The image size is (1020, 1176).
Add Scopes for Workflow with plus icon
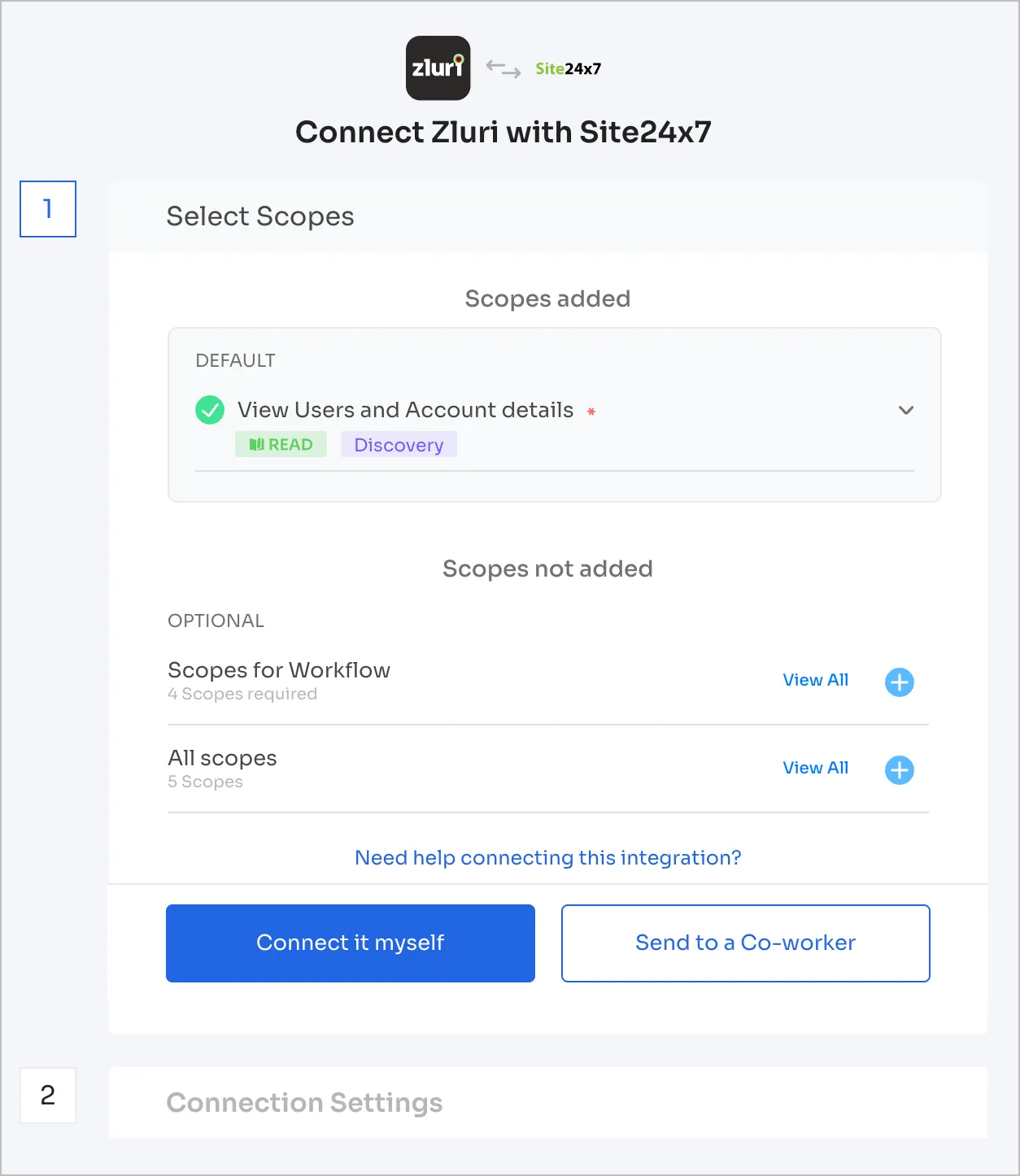(899, 682)
